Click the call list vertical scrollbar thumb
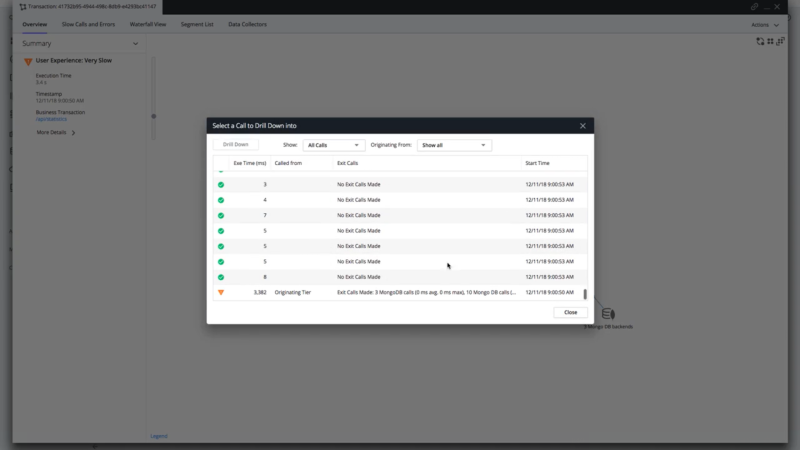Viewport: 800px width, 450px height. point(585,295)
